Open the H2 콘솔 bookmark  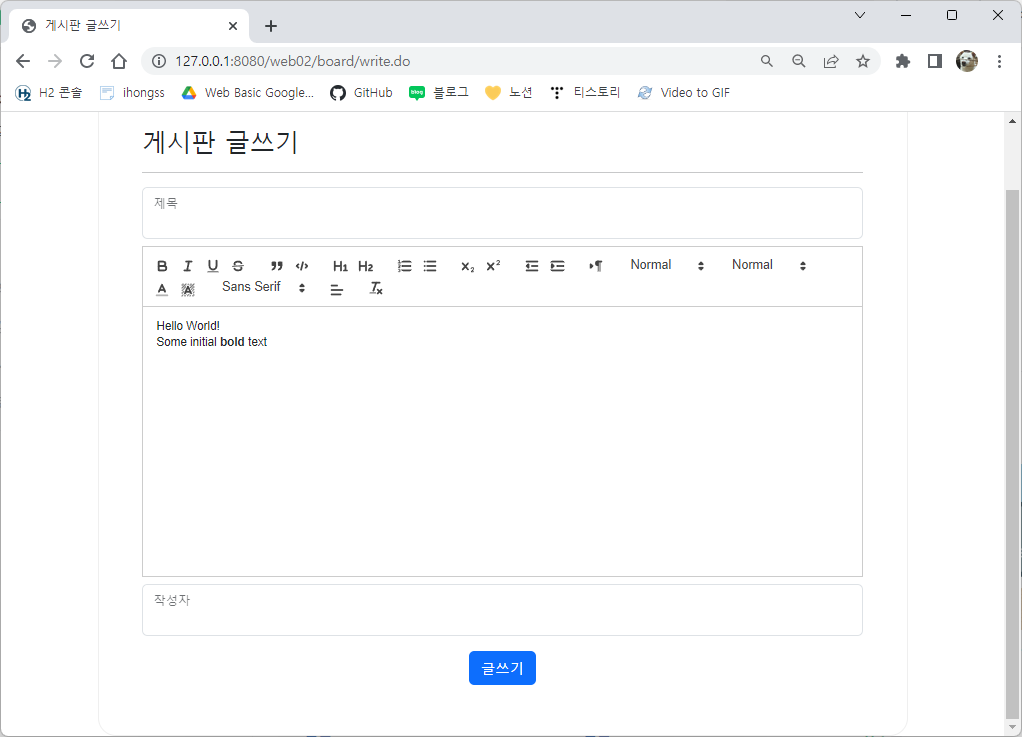[x=49, y=93]
